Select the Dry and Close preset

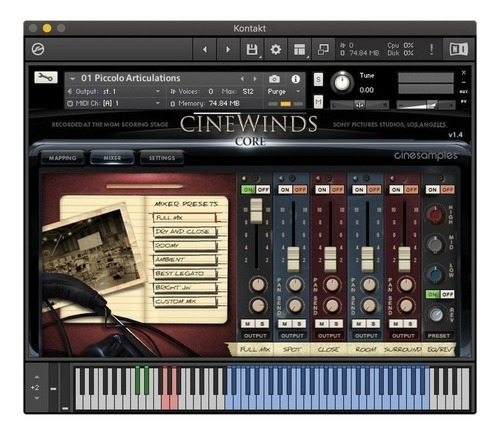click(x=184, y=232)
